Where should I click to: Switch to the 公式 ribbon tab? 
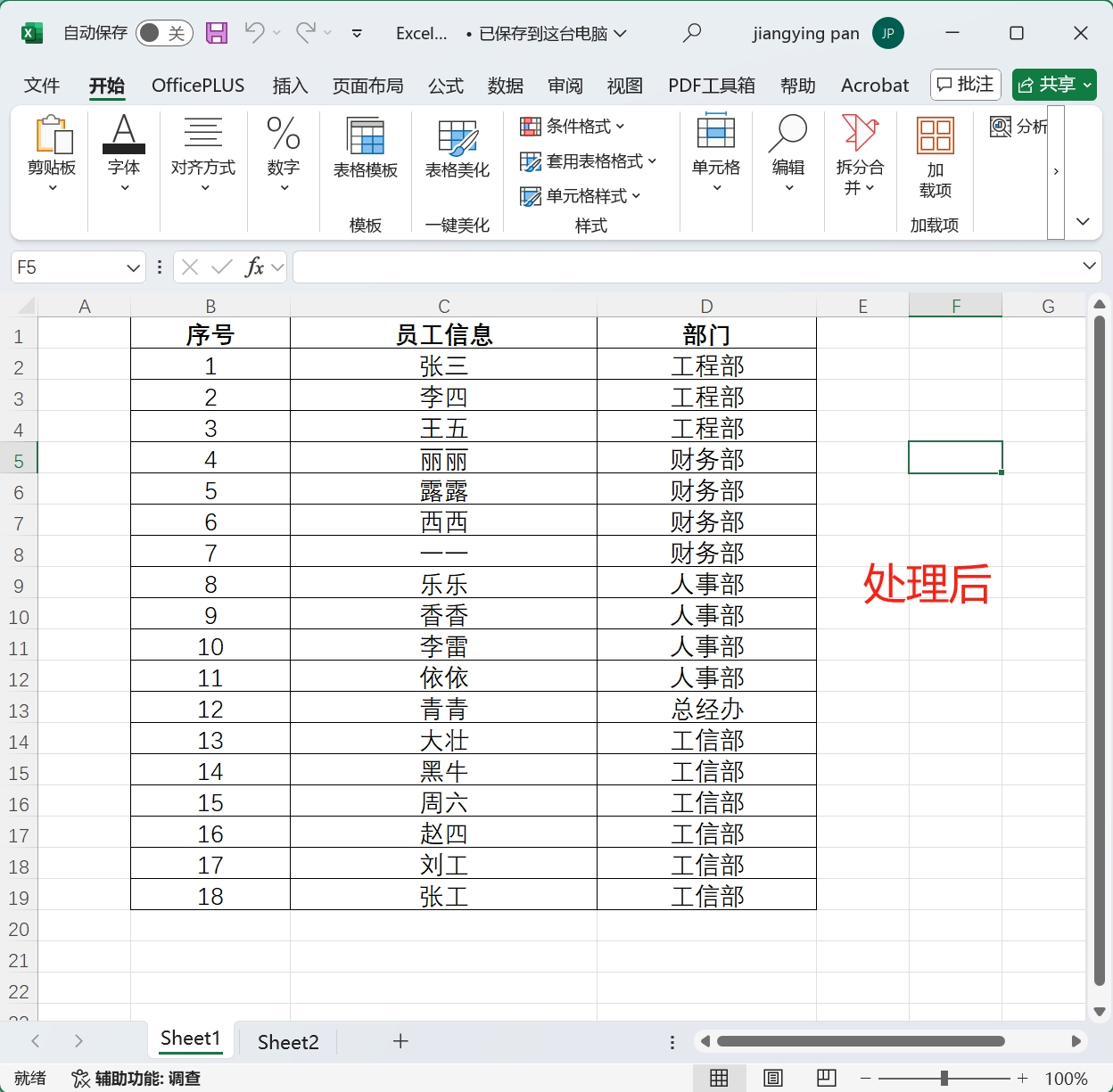tap(446, 86)
